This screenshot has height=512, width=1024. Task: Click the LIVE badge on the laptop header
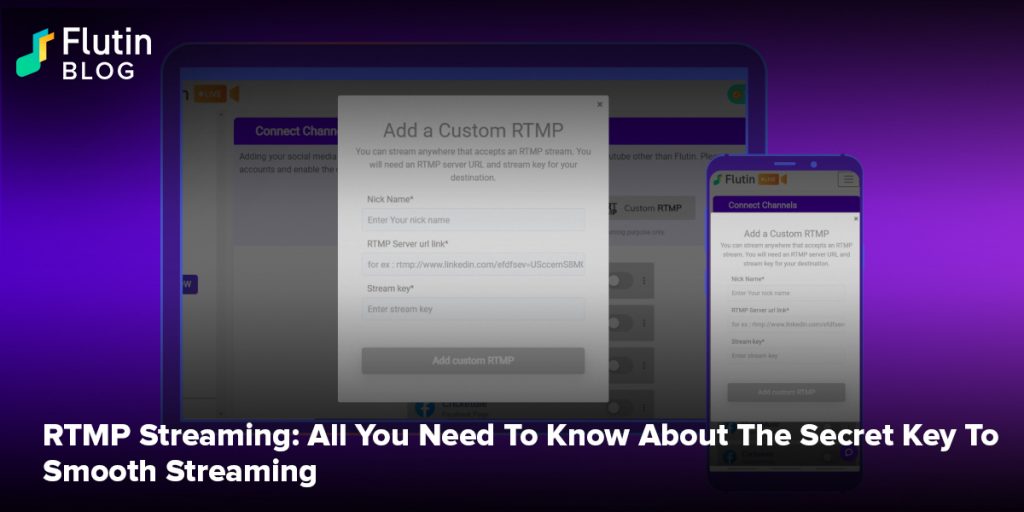tap(210, 94)
